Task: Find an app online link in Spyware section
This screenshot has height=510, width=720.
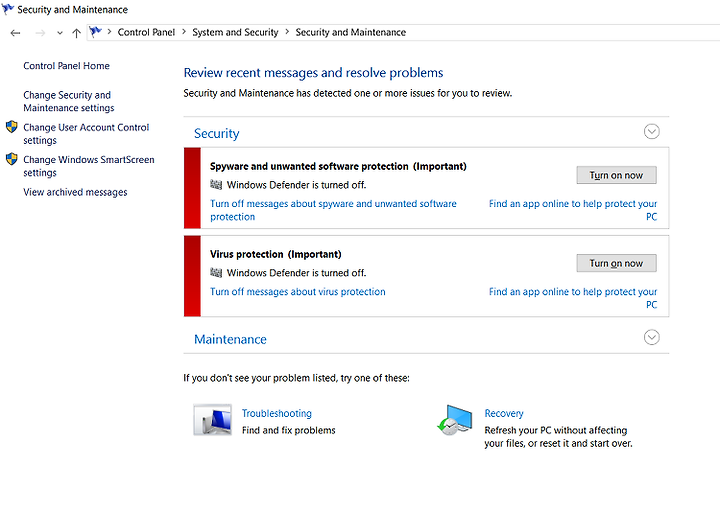Action: (573, 210)
